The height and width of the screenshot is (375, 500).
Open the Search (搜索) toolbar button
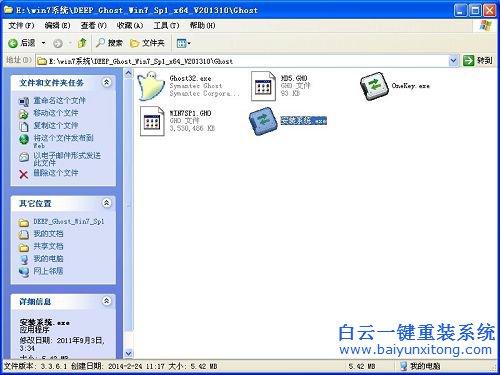pos(109,43)
